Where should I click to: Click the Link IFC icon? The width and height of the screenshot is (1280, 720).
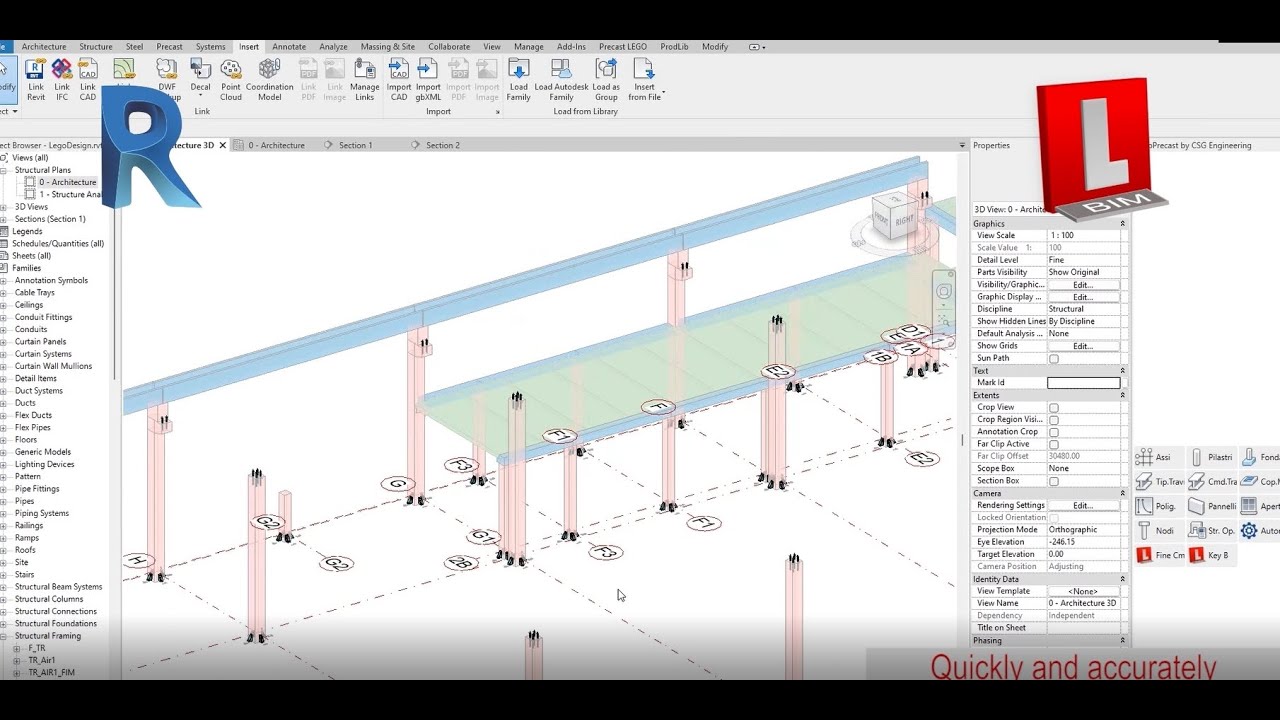[x=62, y=79]
